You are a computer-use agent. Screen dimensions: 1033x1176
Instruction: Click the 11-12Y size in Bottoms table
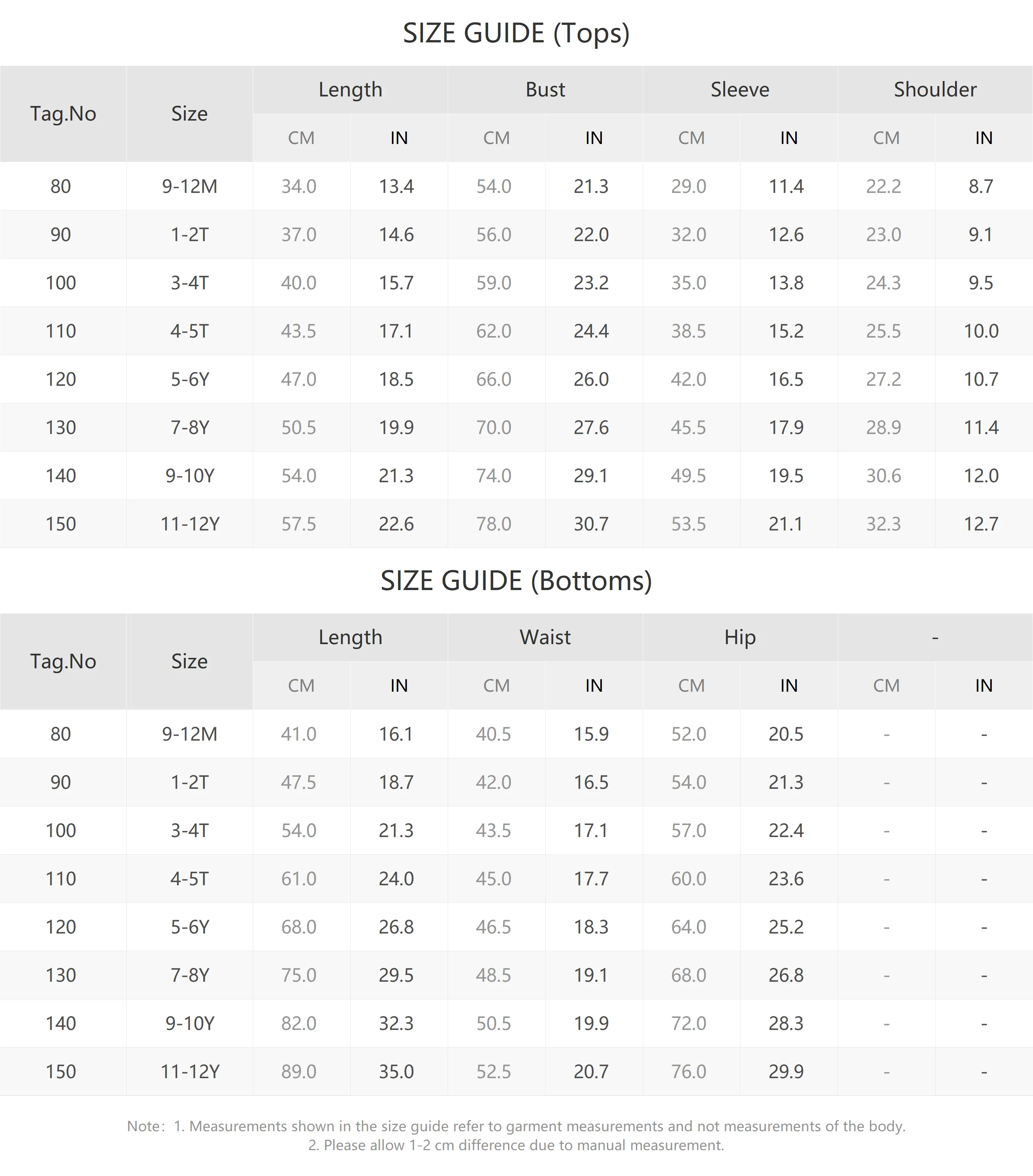pyautogui.click(x=190, y=1071)
